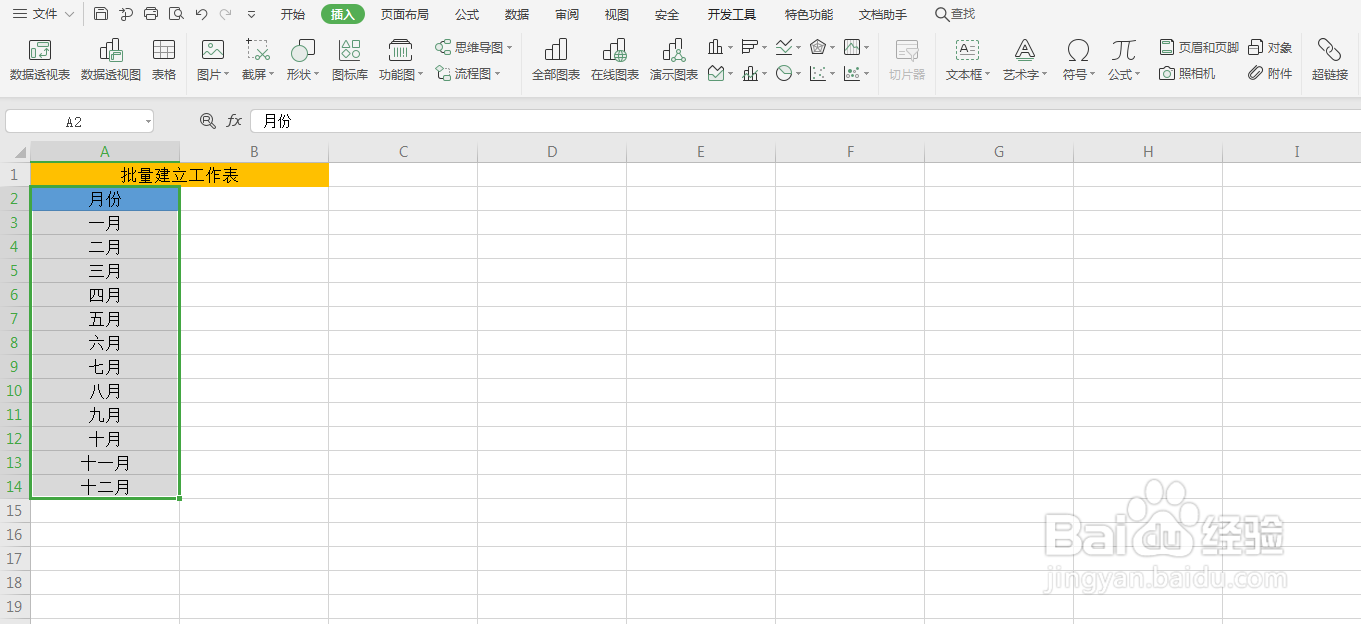The image size is (1361, 624).
Task: Open the 文件 menu dropdown arrow
Action: [69, 15]
